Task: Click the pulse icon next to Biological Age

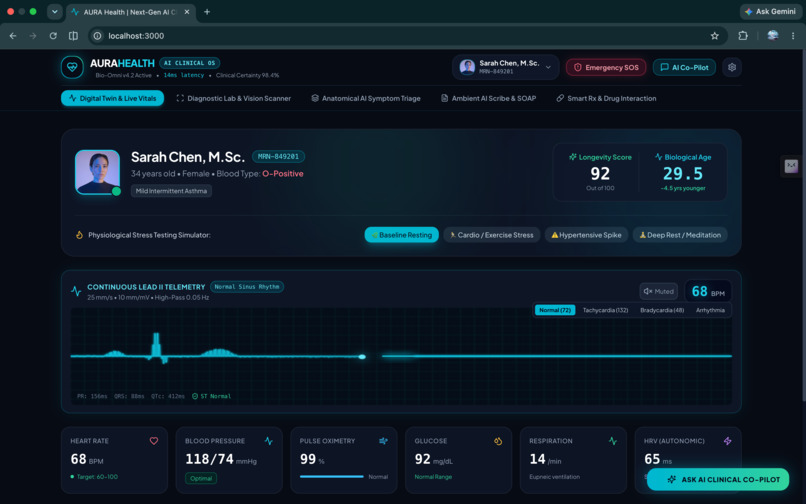Action: click(658, 157)
